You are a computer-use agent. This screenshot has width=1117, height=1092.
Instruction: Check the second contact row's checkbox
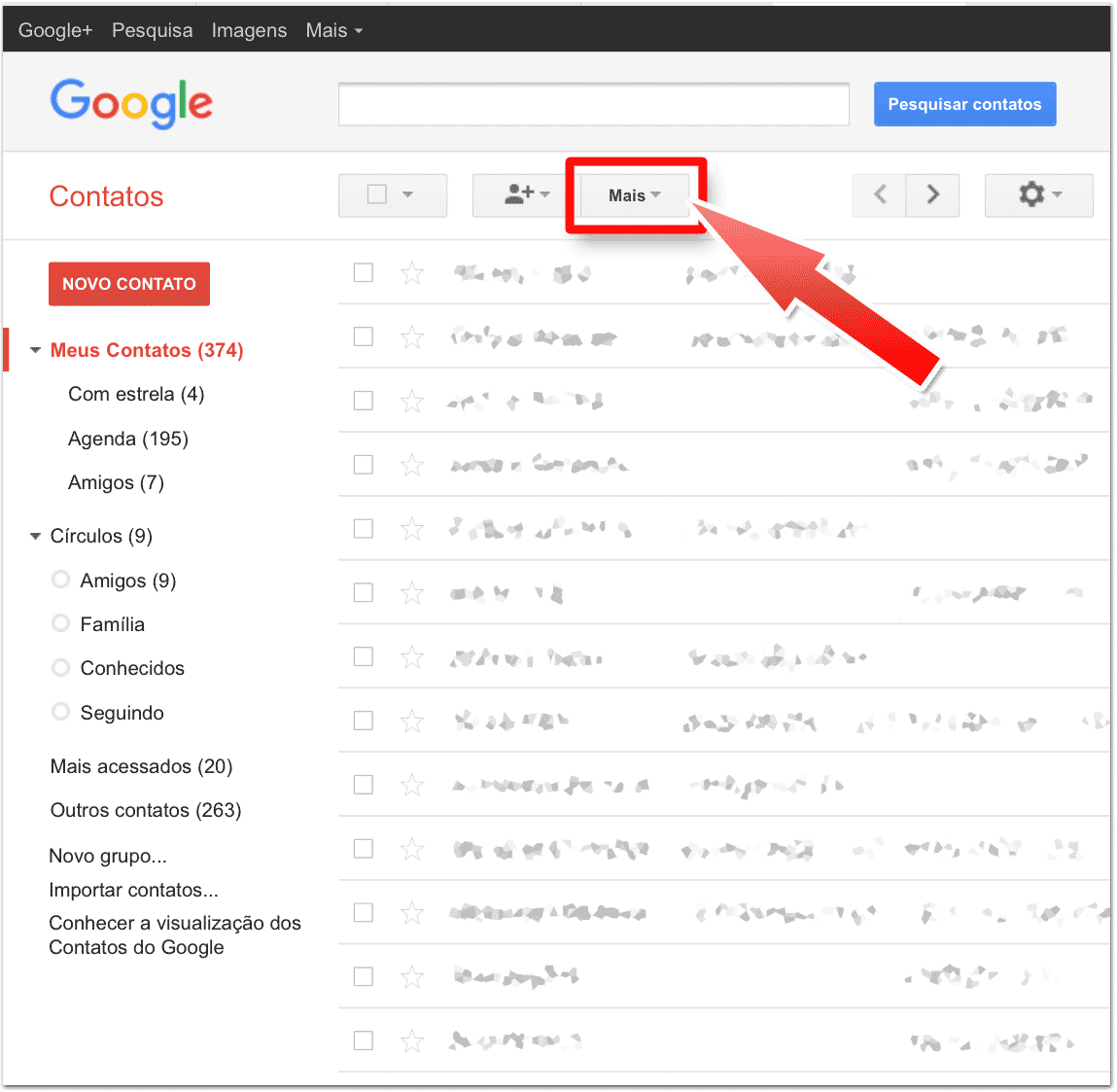(x=364, y=336)
